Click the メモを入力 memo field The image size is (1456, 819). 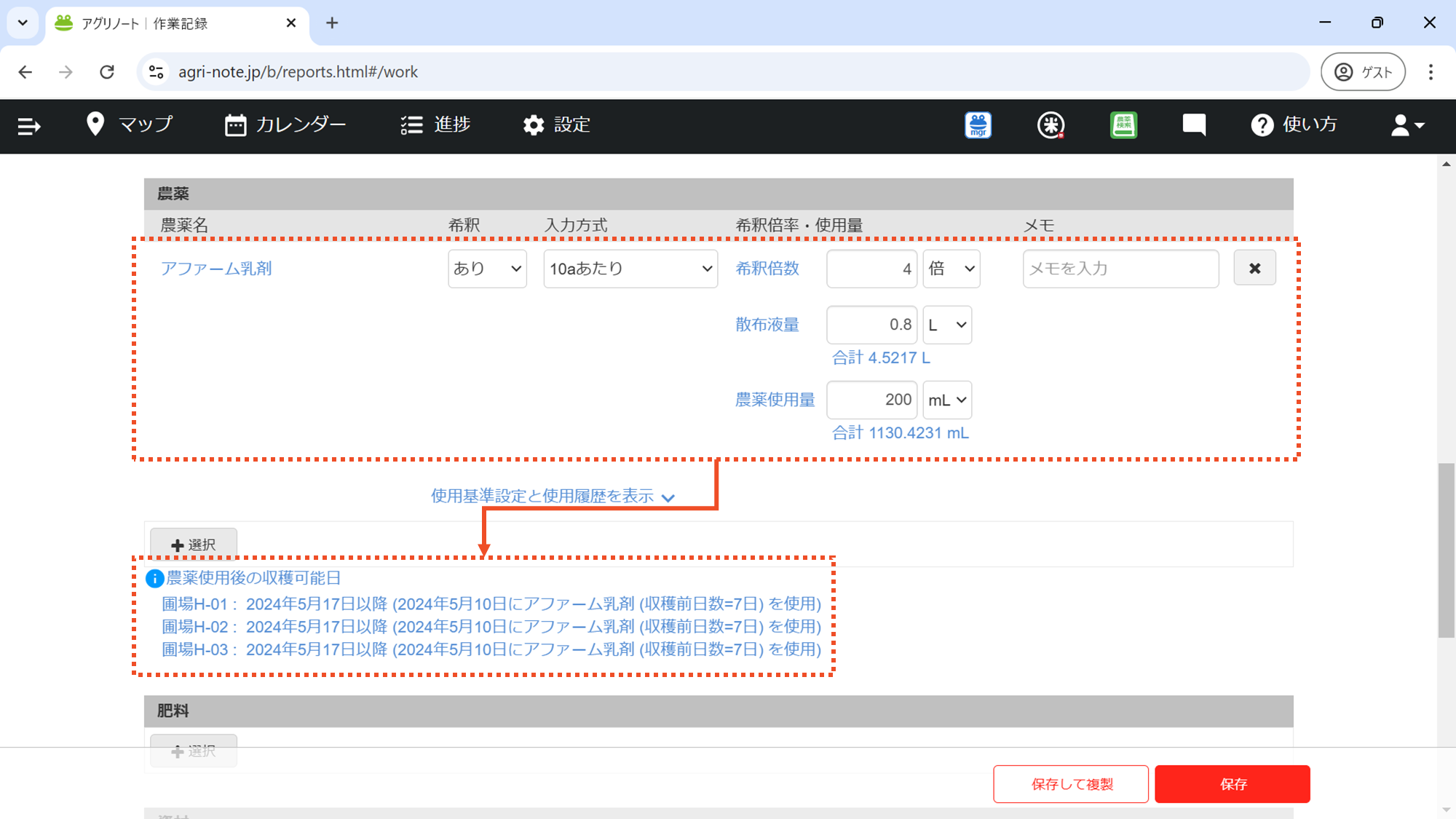coord(1120,269)
